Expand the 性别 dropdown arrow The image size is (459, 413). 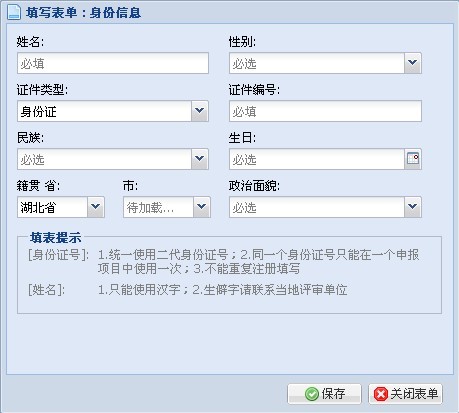(413, 63)
